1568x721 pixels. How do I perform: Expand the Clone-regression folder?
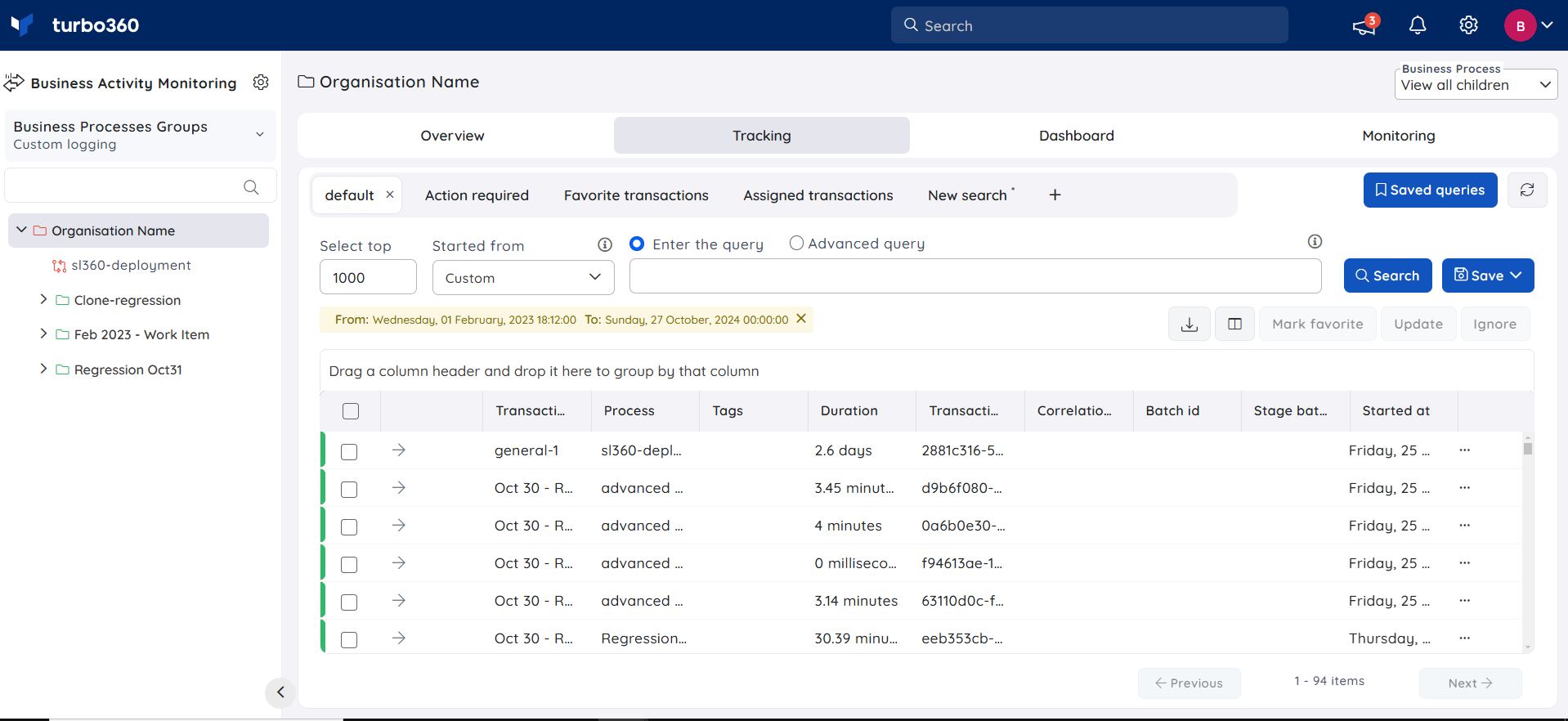tap(43, 300)
